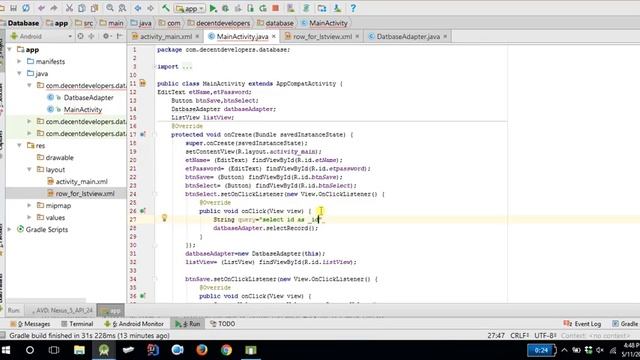Run the app with the green play icon
The image size is (640, 360).
pyautogui.click(x=213, y=8)
